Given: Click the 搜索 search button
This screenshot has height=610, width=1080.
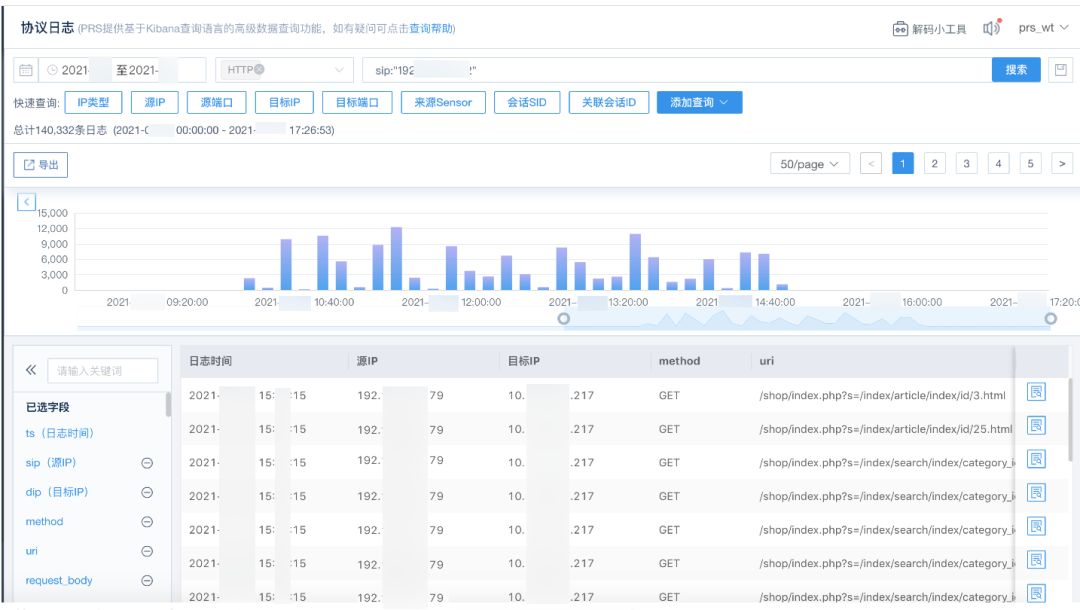Looking at the screenshot, I should pos(1016,70).
